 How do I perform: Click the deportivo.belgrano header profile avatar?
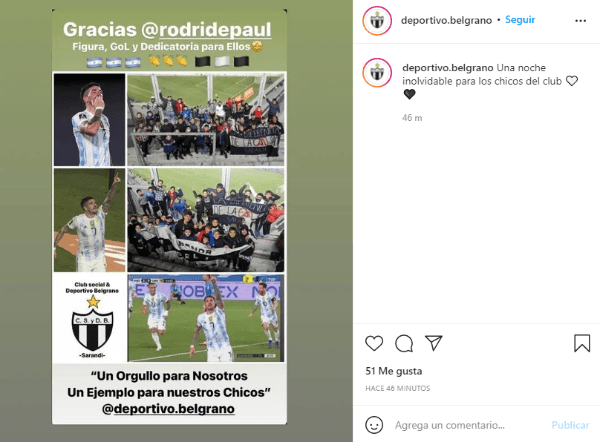[x=377, y=21]
